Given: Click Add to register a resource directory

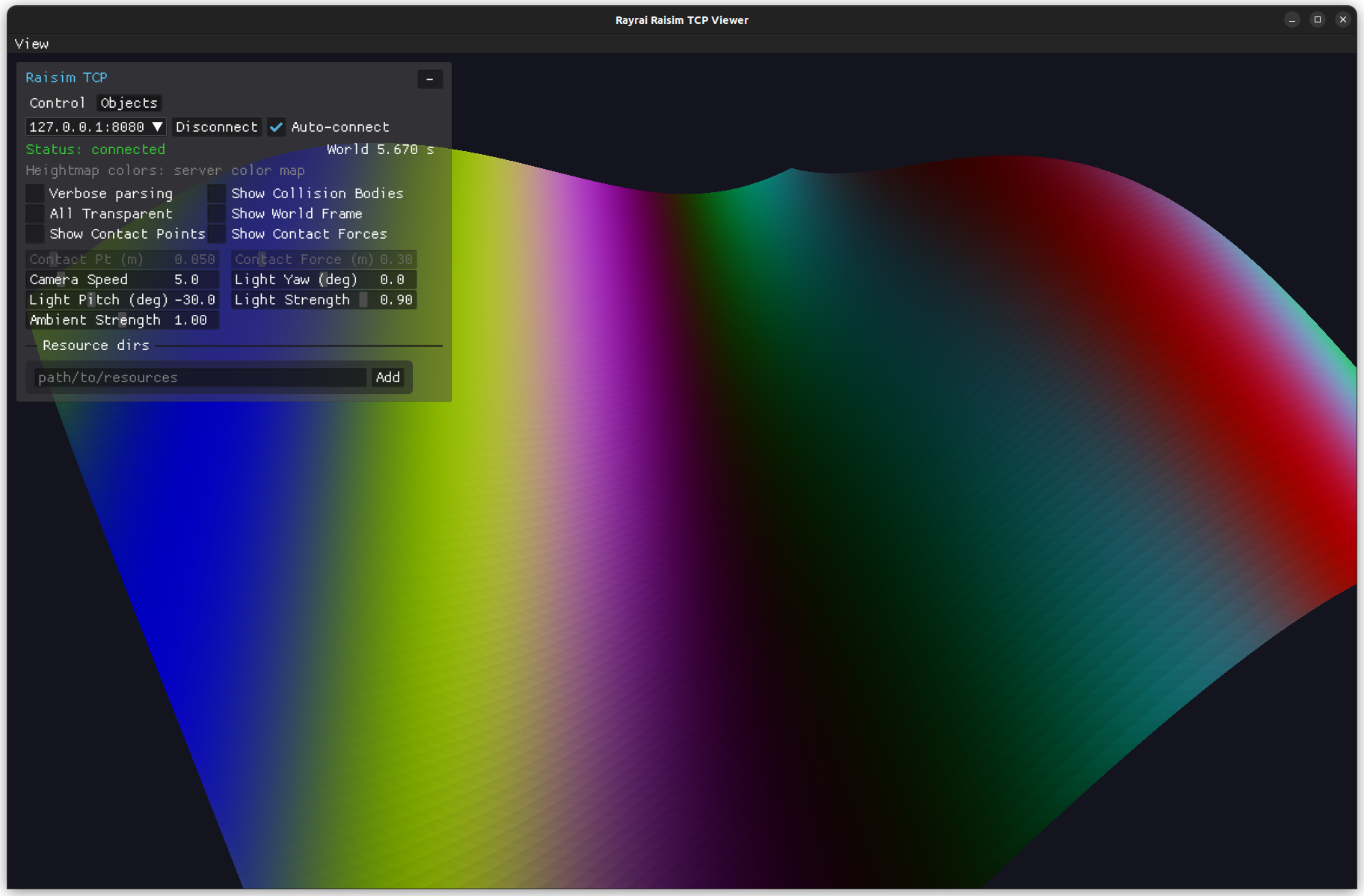Looking at the screenshot, I should pyautogui.click(x=387, y=377).
